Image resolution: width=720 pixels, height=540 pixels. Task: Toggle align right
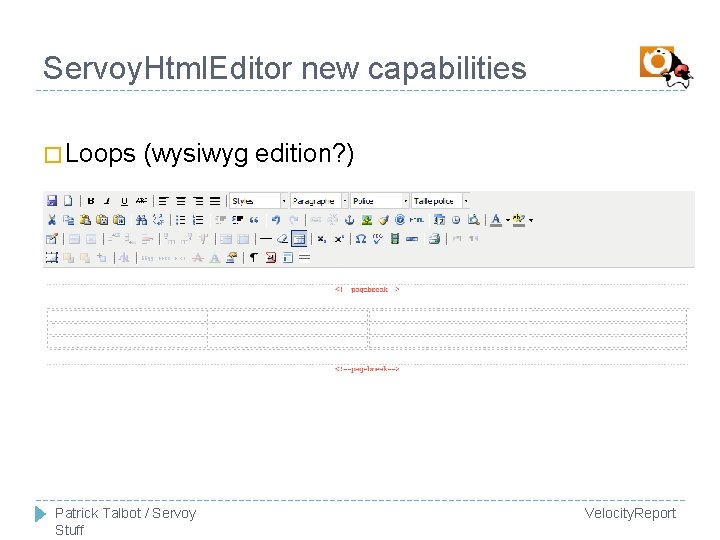pyautogui.click(x=198, y=201)
